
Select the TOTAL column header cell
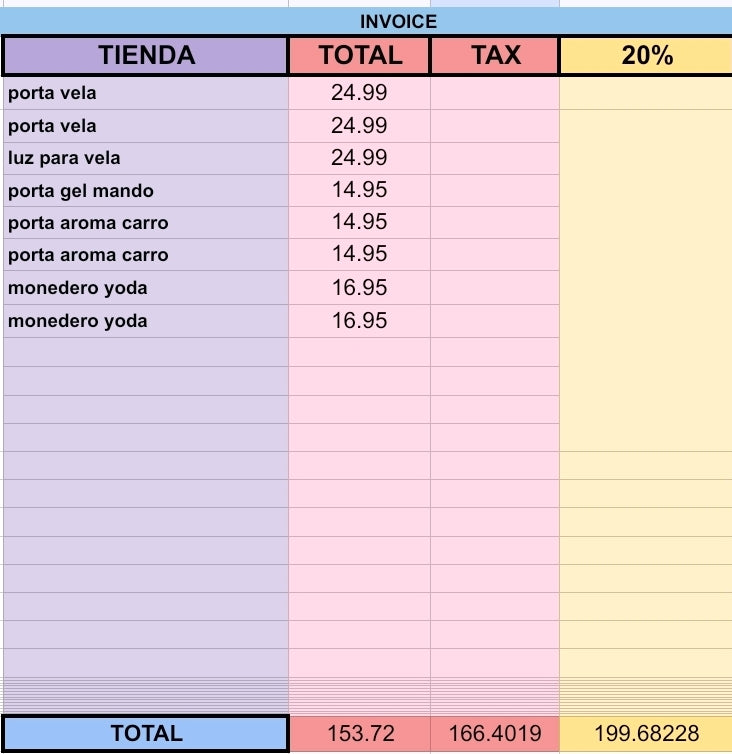coord(360,55)
